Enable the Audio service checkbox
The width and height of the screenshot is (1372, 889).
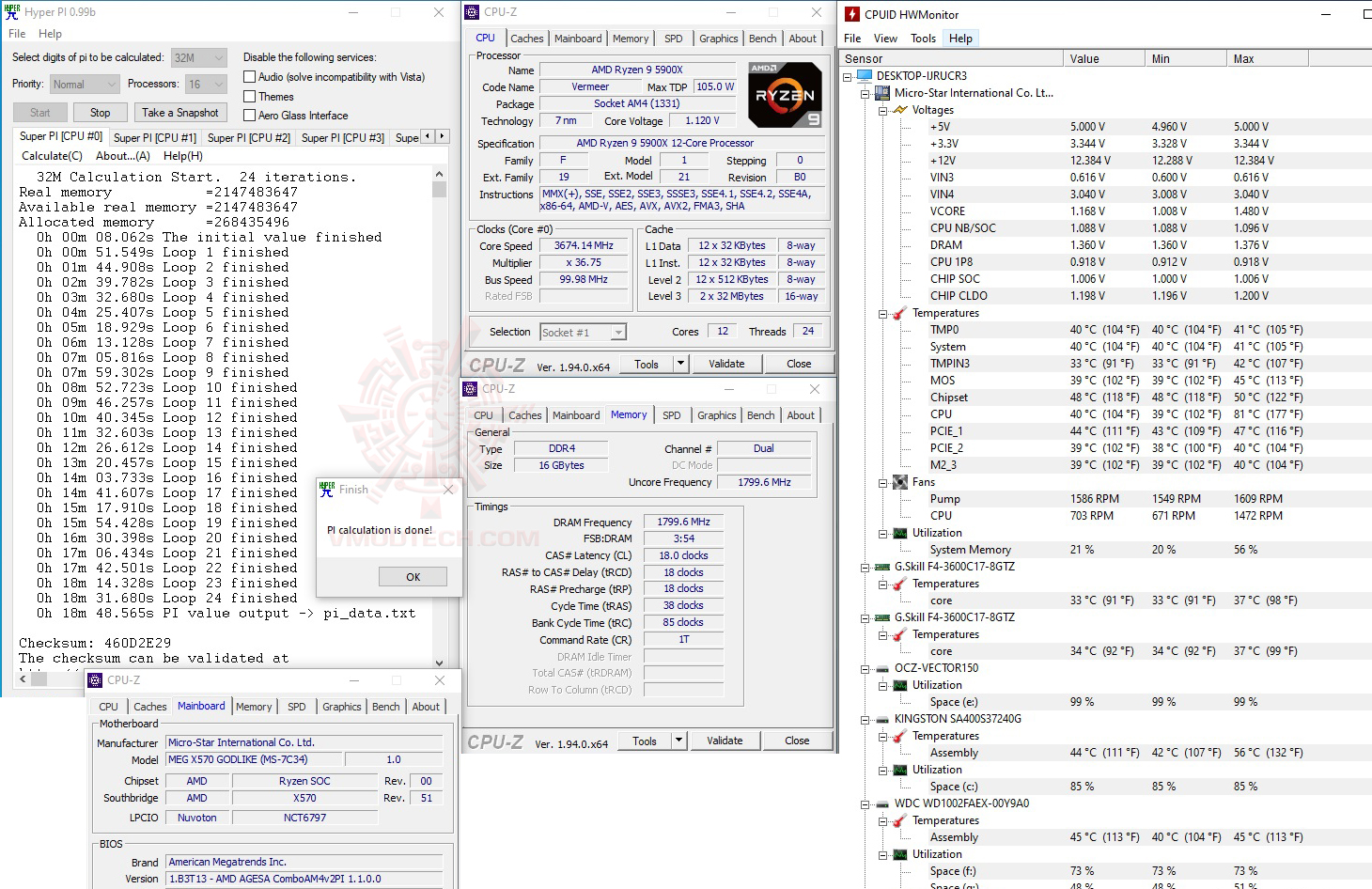point(249,77)
